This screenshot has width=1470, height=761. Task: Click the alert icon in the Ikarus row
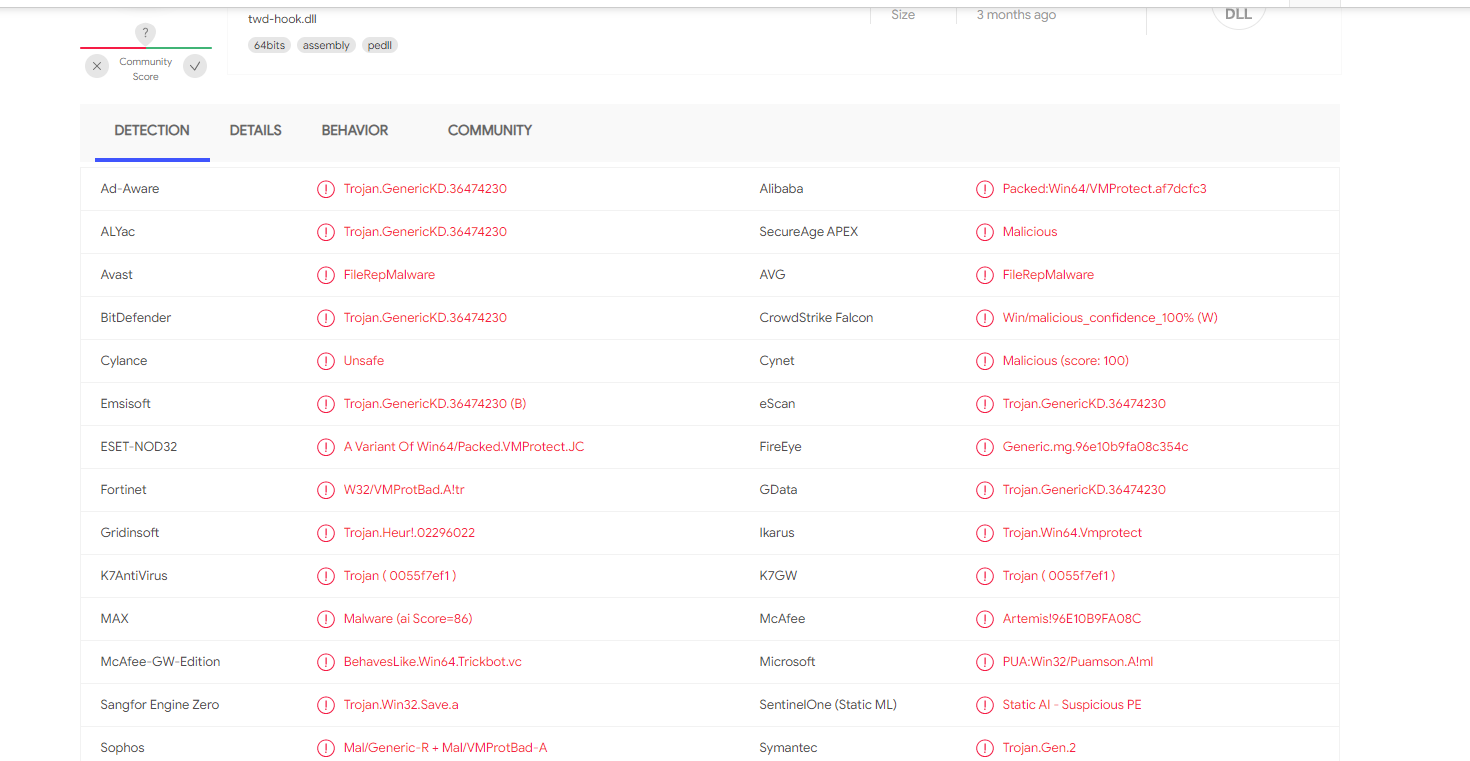(985, 533)
